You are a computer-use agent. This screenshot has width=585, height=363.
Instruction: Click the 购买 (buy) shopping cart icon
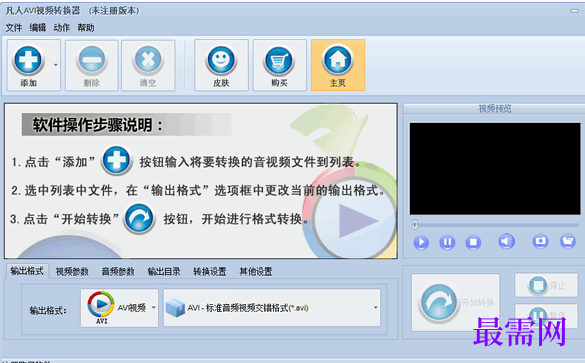[x=279, y=60]
